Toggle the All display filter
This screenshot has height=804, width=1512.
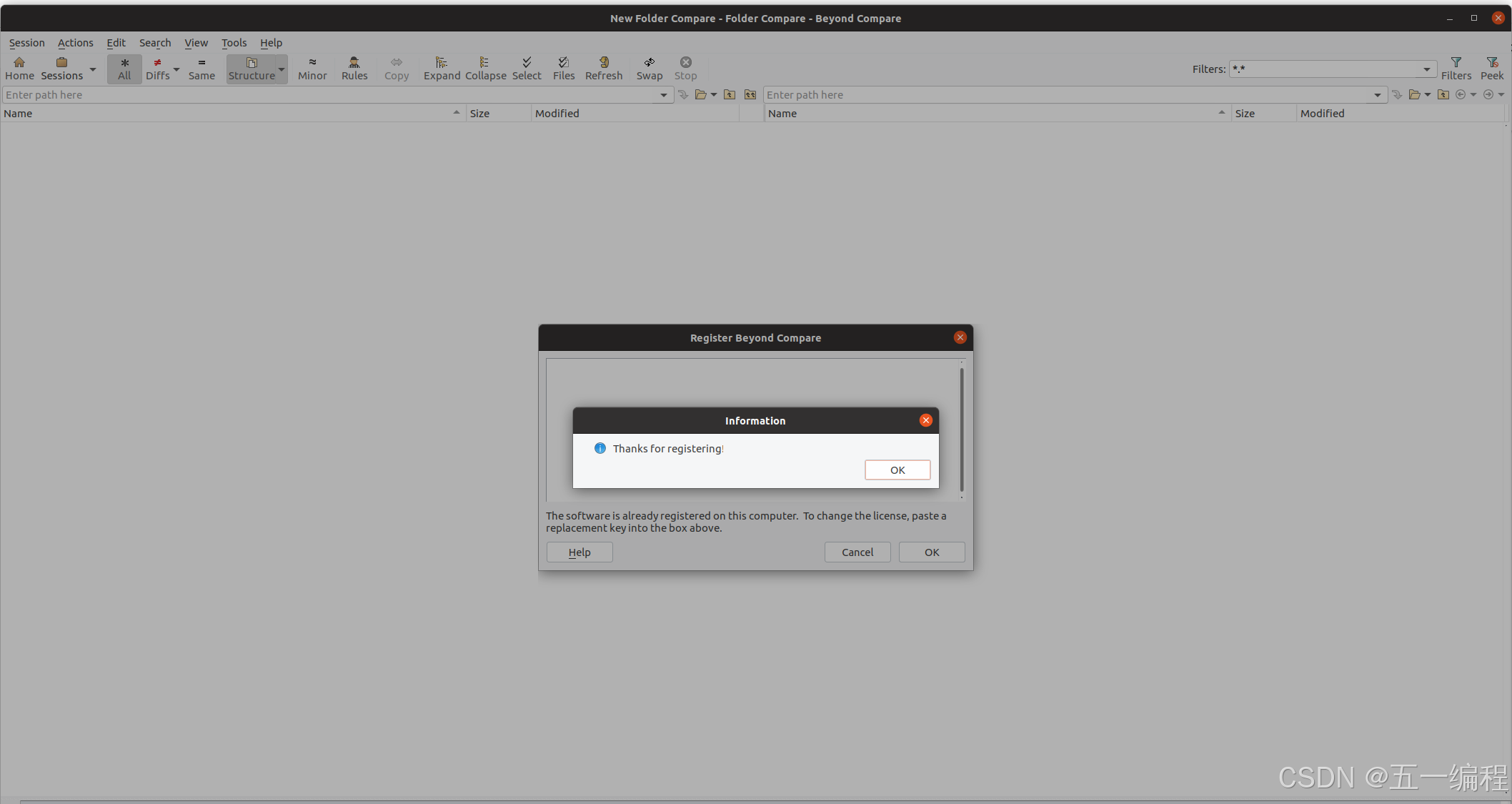(124, 69)
